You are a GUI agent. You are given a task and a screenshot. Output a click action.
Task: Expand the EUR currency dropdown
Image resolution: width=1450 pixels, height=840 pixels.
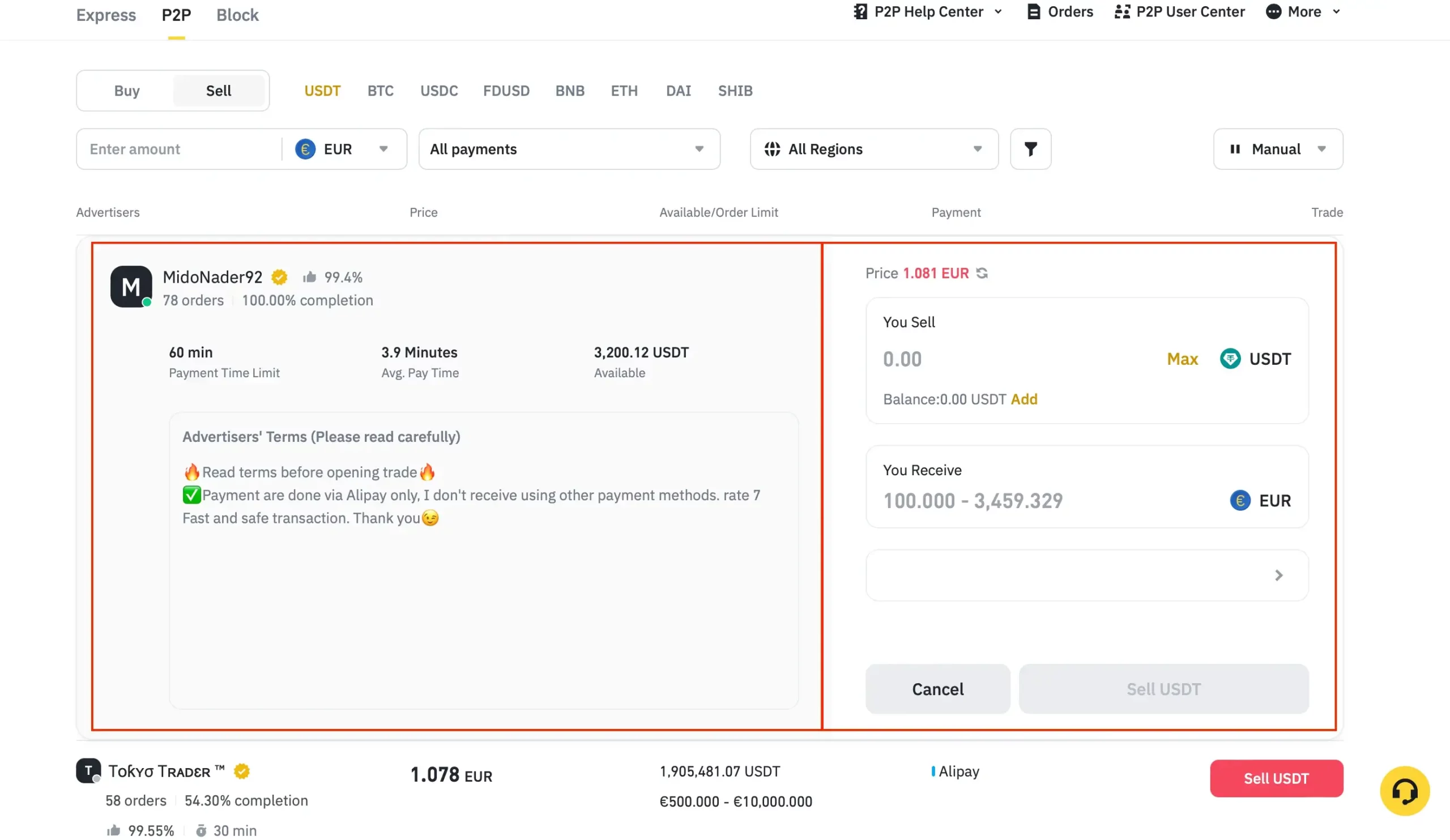click(x=382, y=149)
